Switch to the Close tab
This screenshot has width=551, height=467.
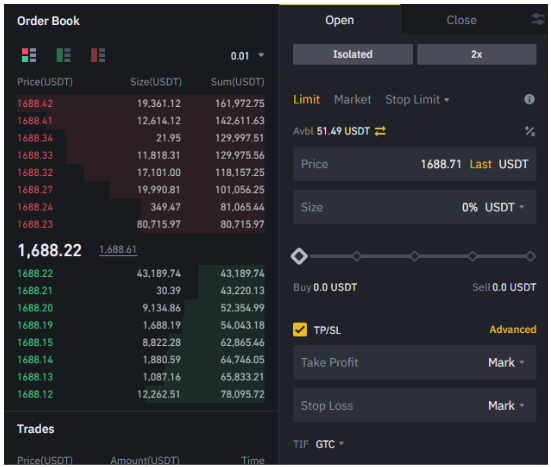[461, 20]
